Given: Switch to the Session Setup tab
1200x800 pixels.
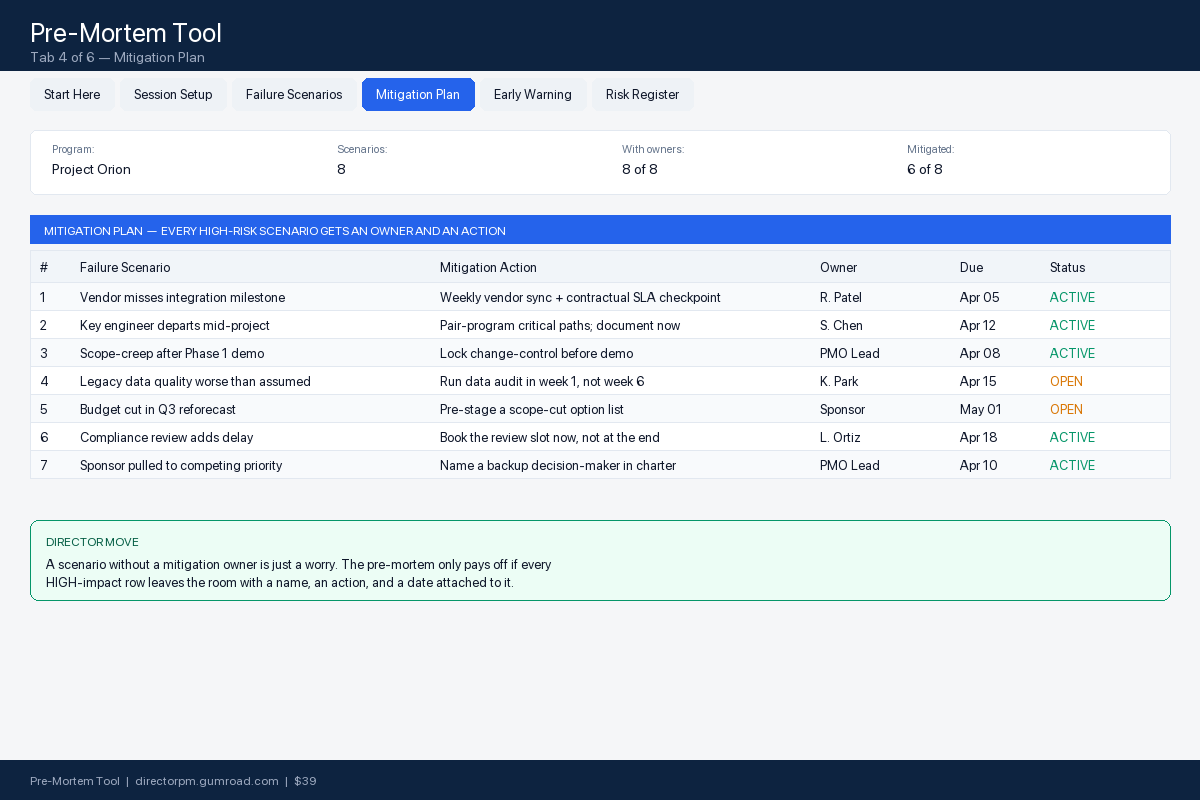Looking at the screenshot, I should click(x=173, y=95).
